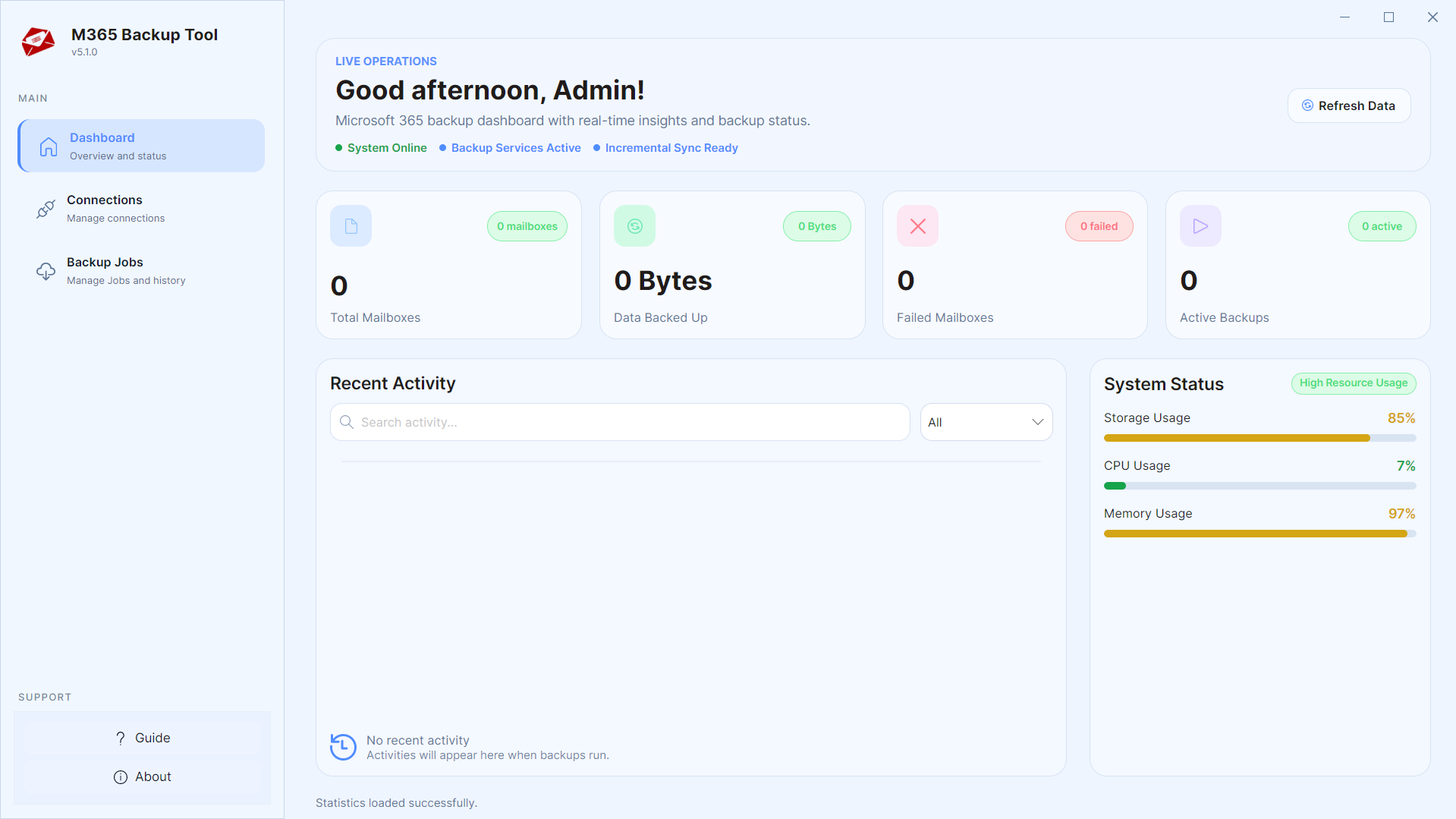The width and height of the screenshot is (1456, 819).
Task: Click the Memory Usage progress bar
Action: (x=1259, y=534)
